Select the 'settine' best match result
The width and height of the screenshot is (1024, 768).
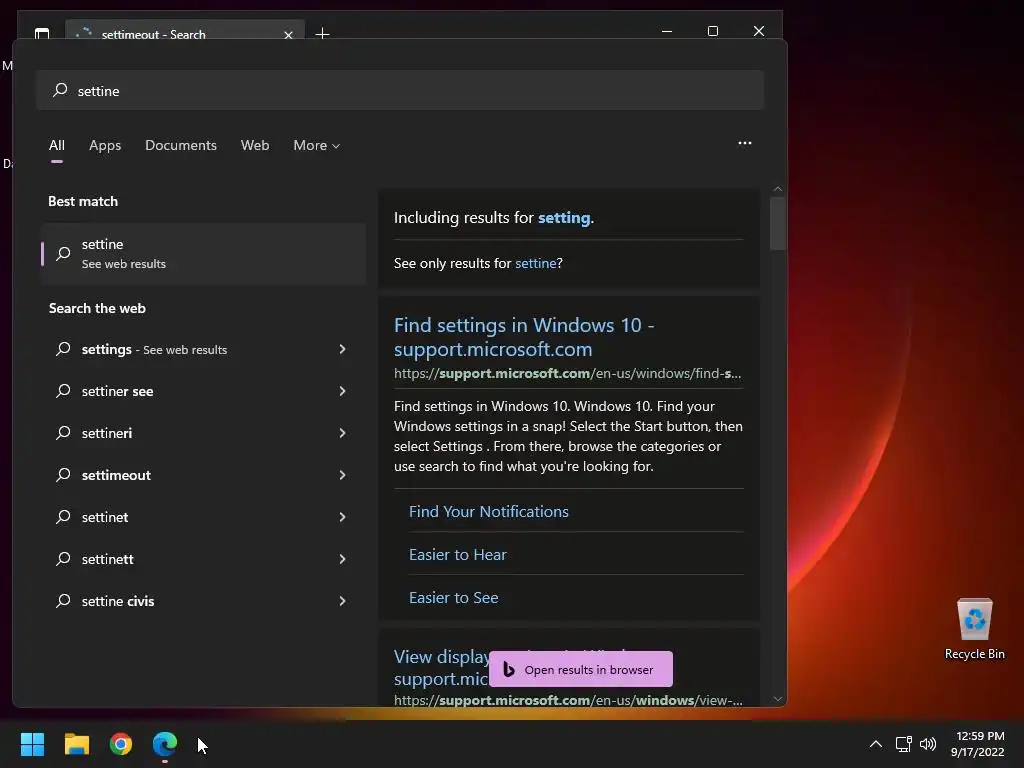tap(203, 253)
